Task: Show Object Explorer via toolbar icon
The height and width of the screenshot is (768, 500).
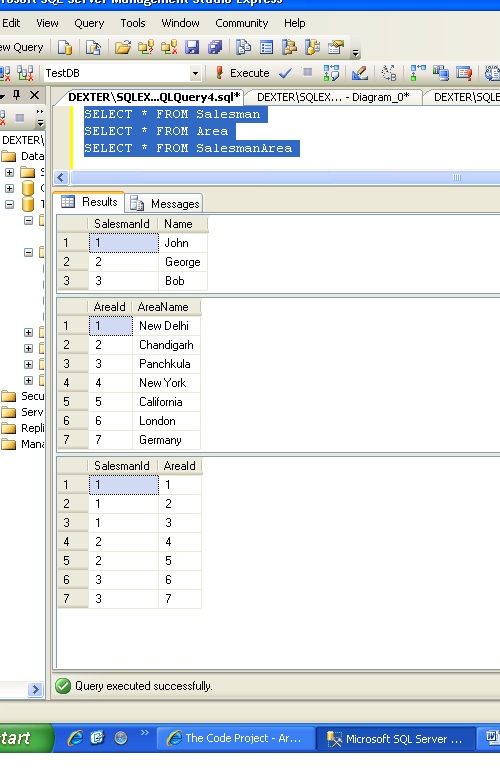Action: 289,48
